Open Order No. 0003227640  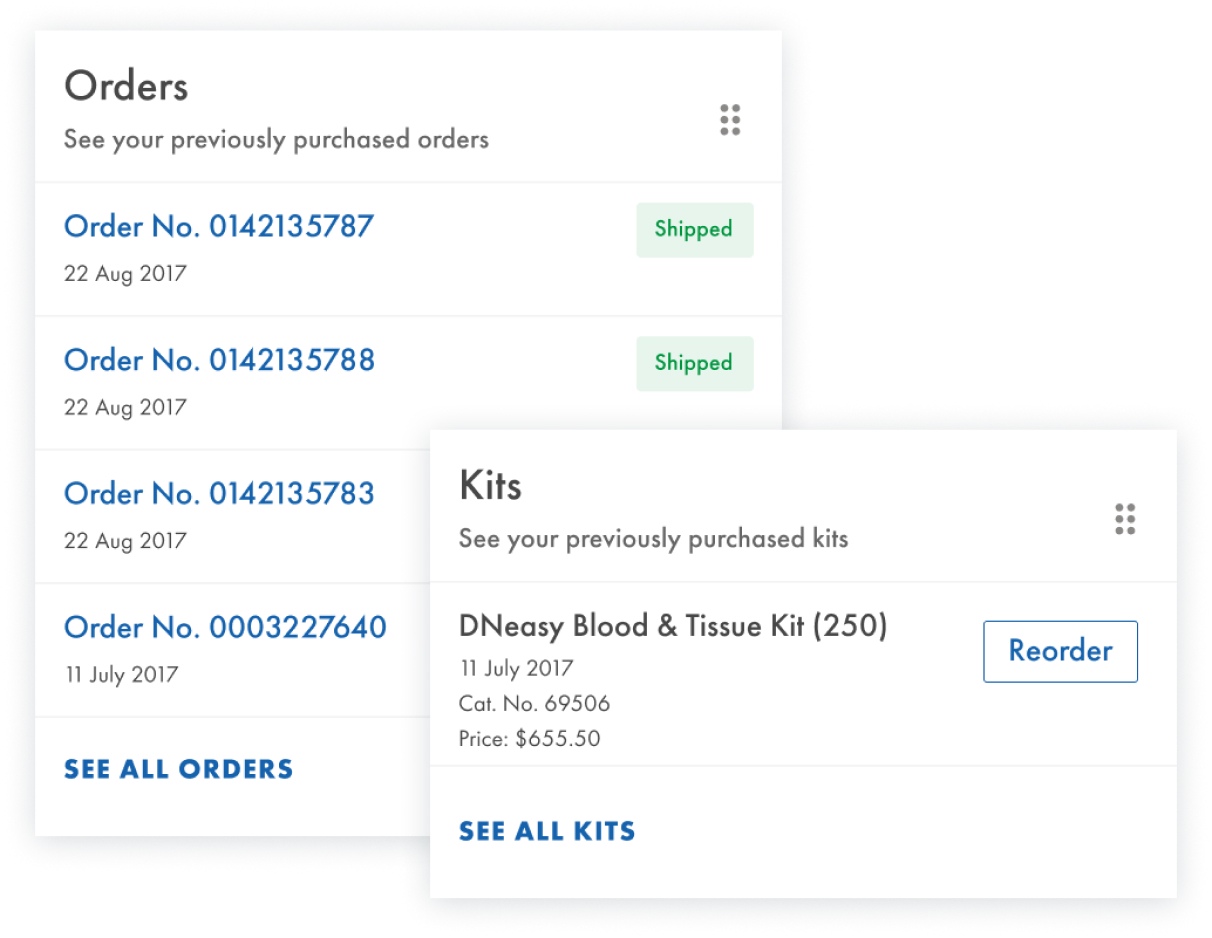tap(225, 628)
